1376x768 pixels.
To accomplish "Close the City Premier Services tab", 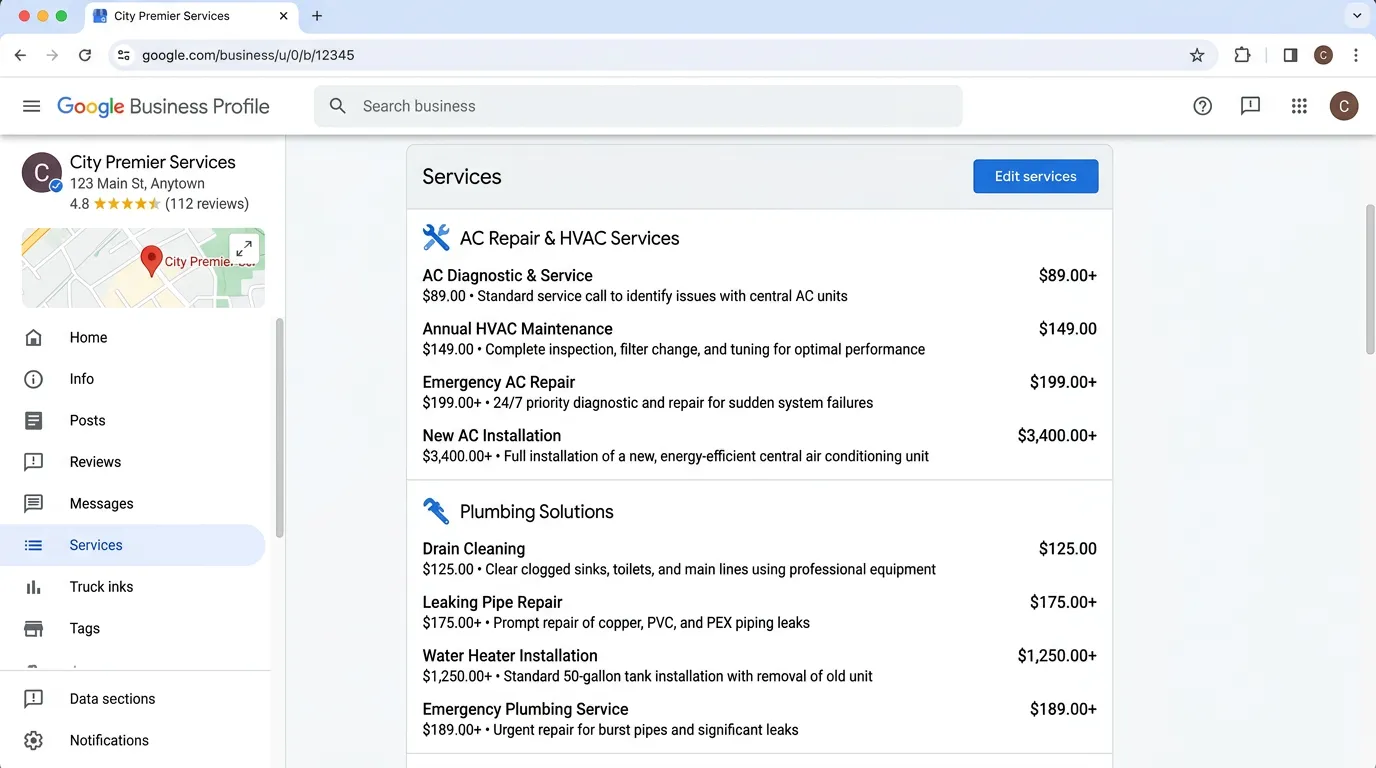I will 283,16.
